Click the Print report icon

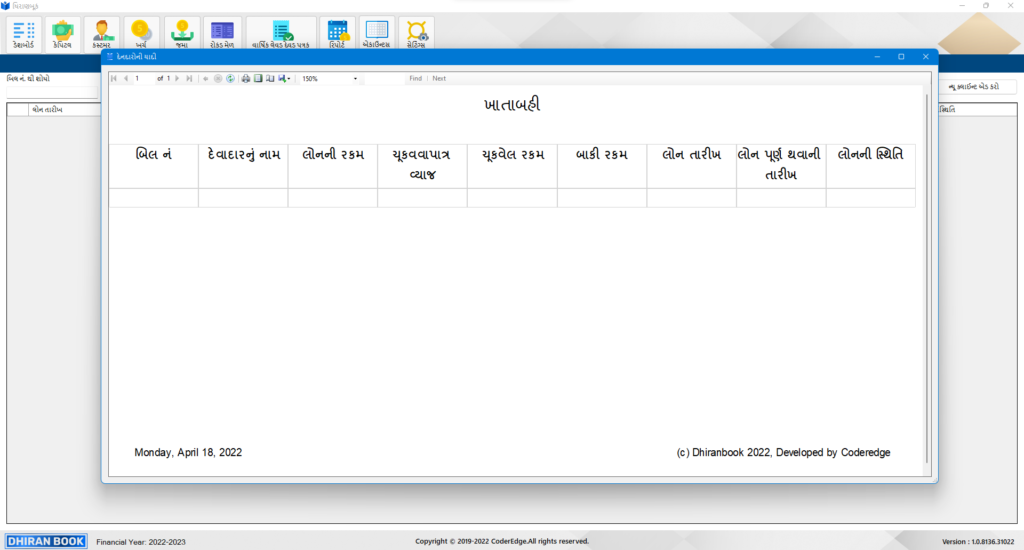coord(246,78)
